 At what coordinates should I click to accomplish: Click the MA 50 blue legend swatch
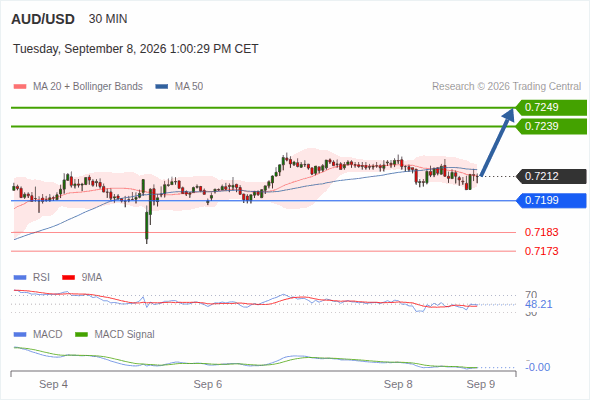(x=162, y=87)
